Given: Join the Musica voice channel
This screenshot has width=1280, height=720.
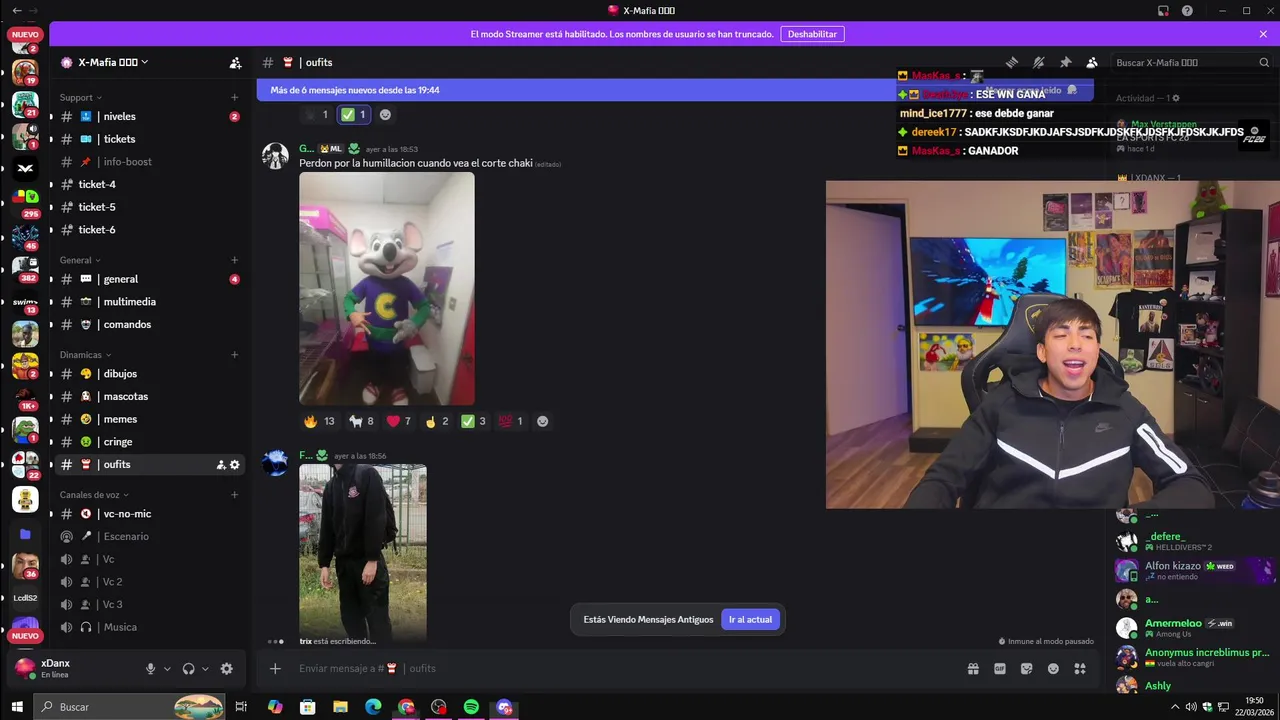Looking at the screenshot, I should pos(150,627).
